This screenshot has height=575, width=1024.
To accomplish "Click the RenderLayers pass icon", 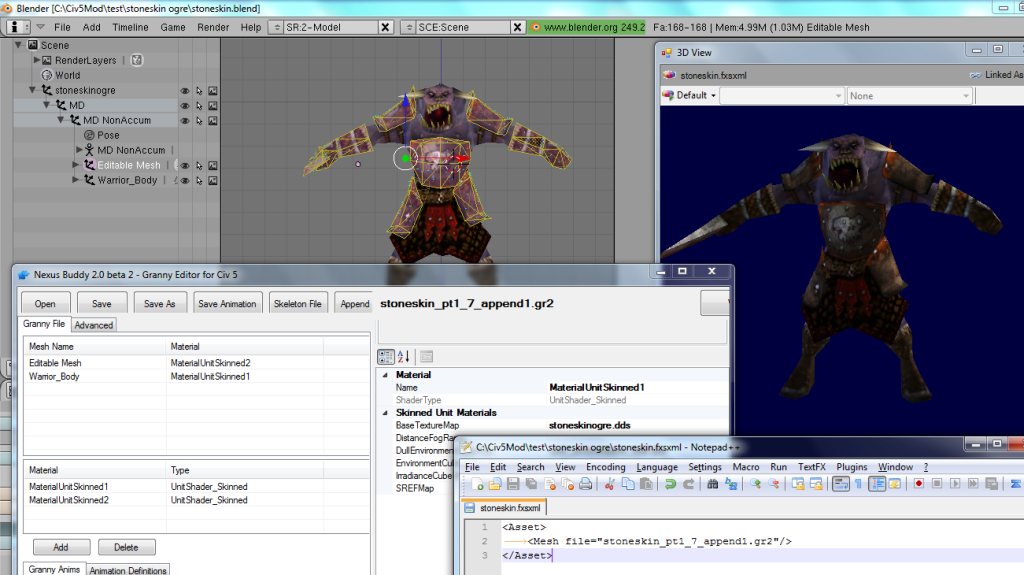I will [136, 60].
